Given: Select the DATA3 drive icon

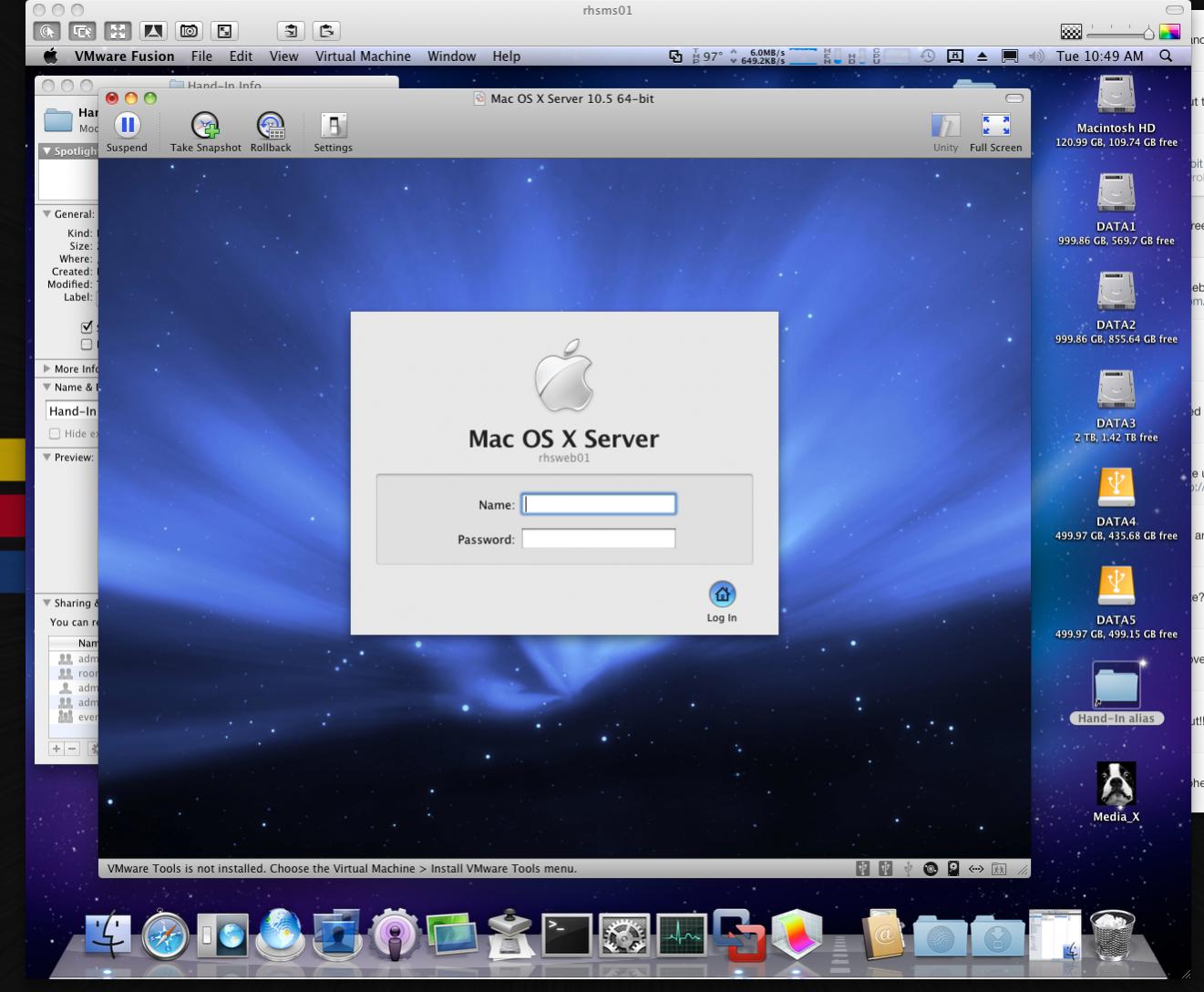Looking at the screenshot, I should coord(1116,391).
